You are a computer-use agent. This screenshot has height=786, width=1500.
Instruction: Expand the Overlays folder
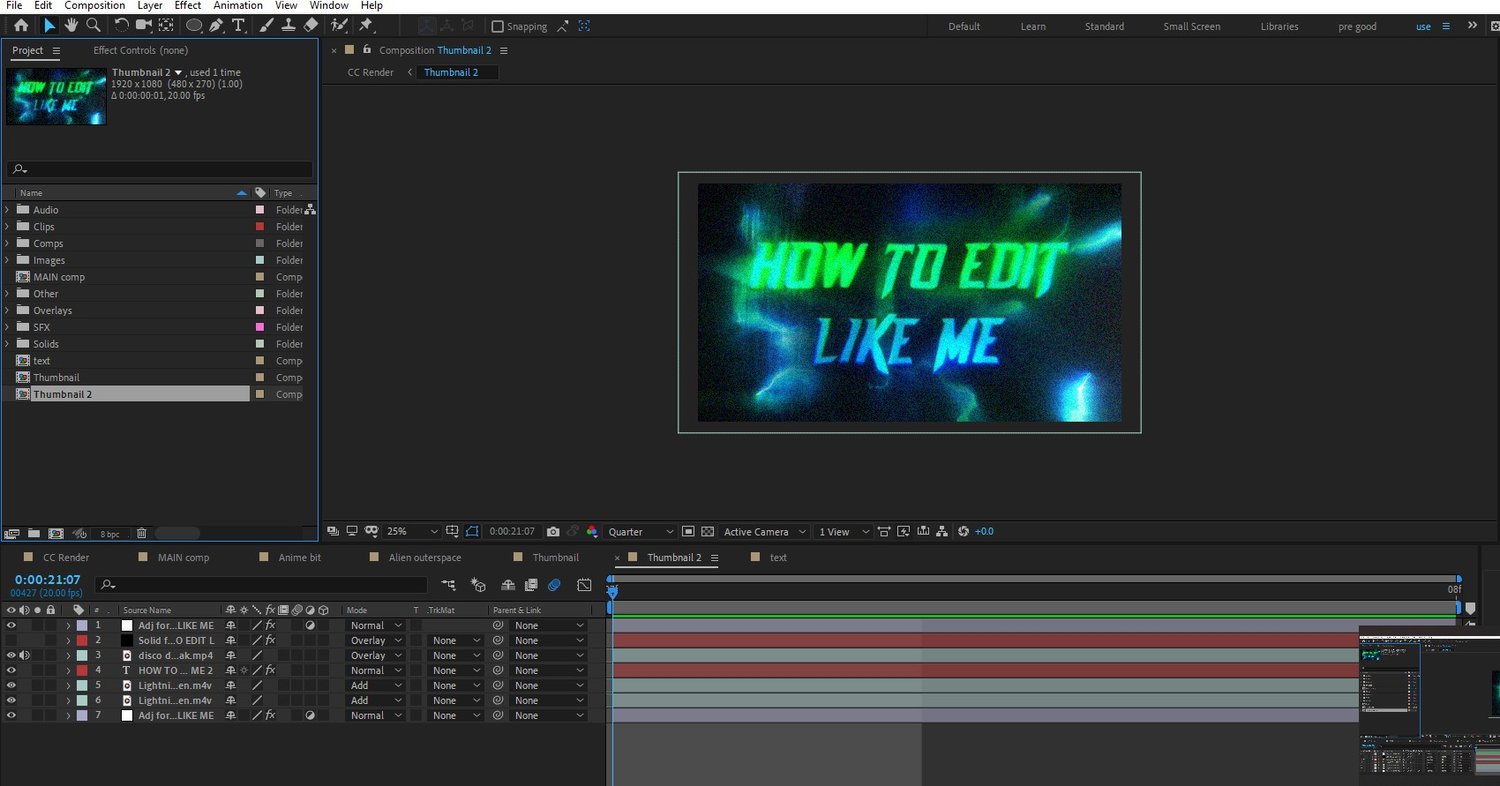tap(7, 310)
